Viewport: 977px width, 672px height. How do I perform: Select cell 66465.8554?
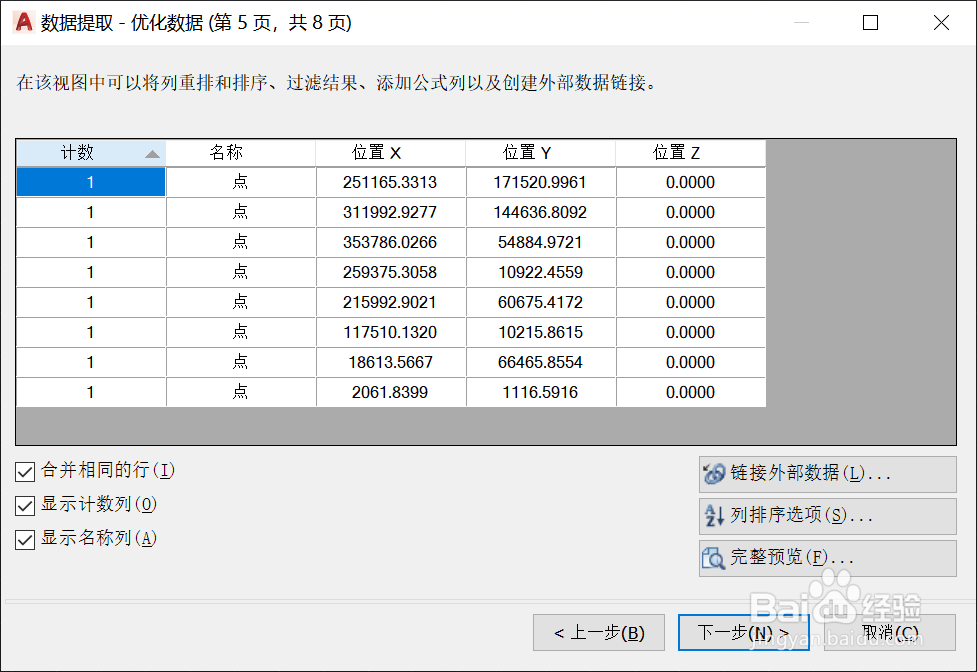(x=541, y=362)
